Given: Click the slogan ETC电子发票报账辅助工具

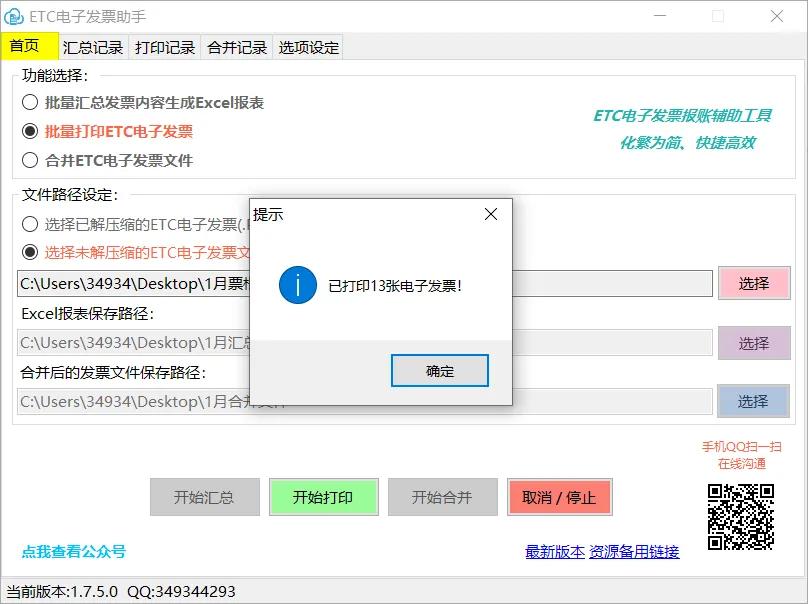Looking at the screenshot, I should click(x=682, y=115).
